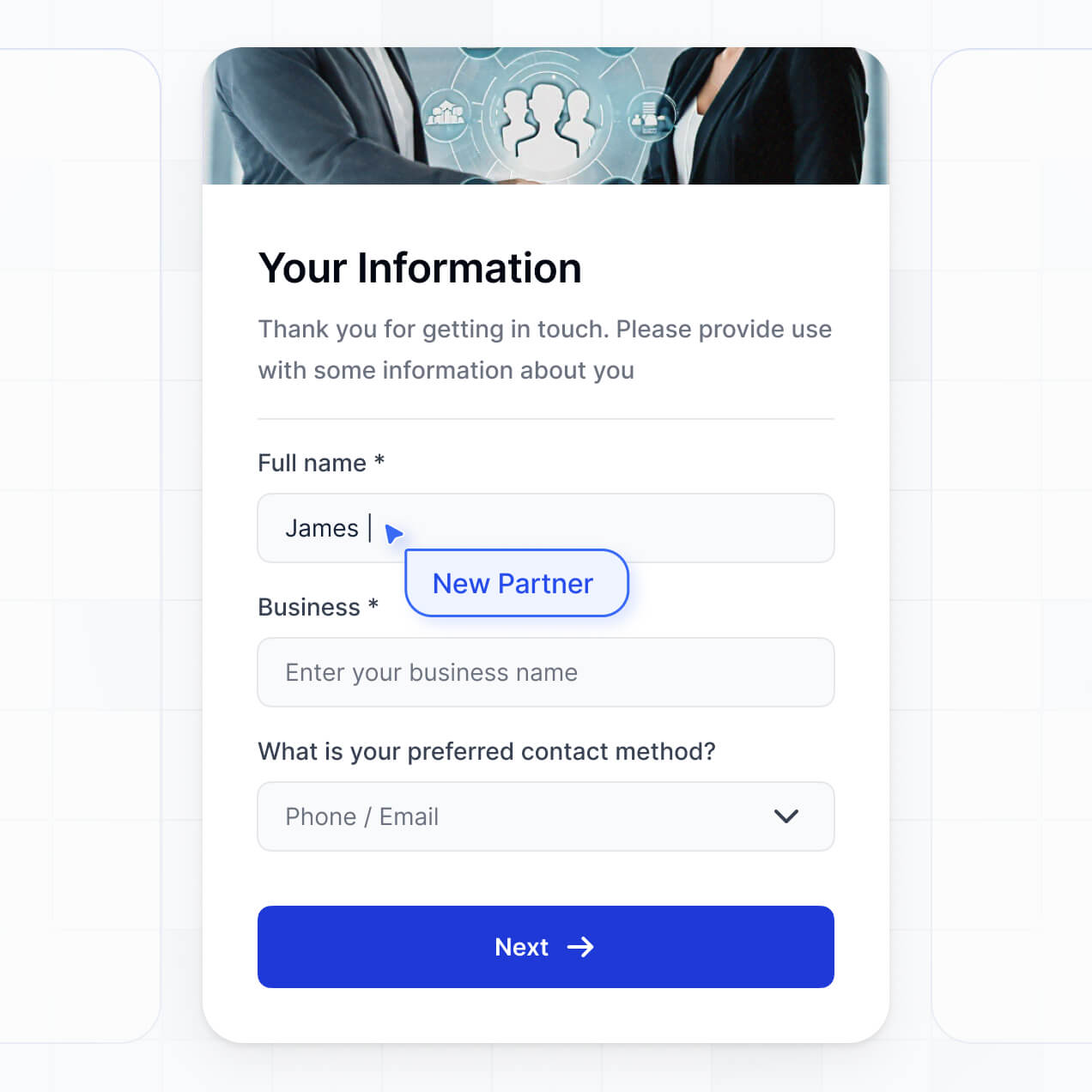Image resolution: width=1092 pixels, height=1092 pixels.
Task: Click the Enter your business name field
Action: pyautogui.click(x=546, y=672)
